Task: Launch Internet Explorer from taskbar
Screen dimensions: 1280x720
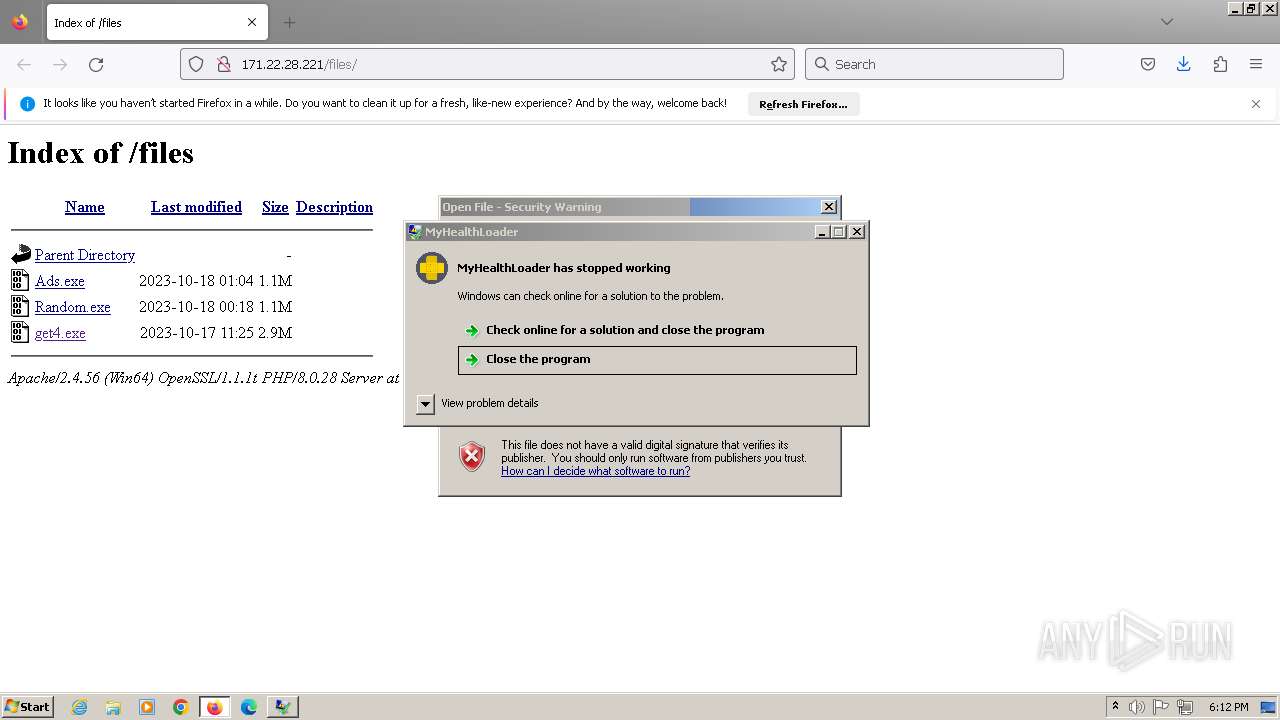Action: point(80,707)
